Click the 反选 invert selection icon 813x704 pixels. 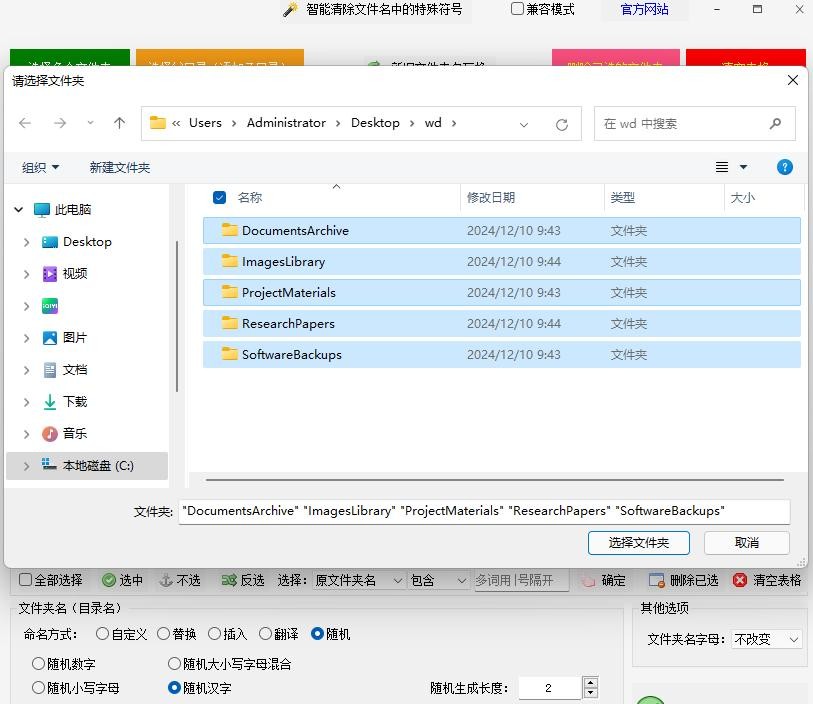click(x=229, y=580)
